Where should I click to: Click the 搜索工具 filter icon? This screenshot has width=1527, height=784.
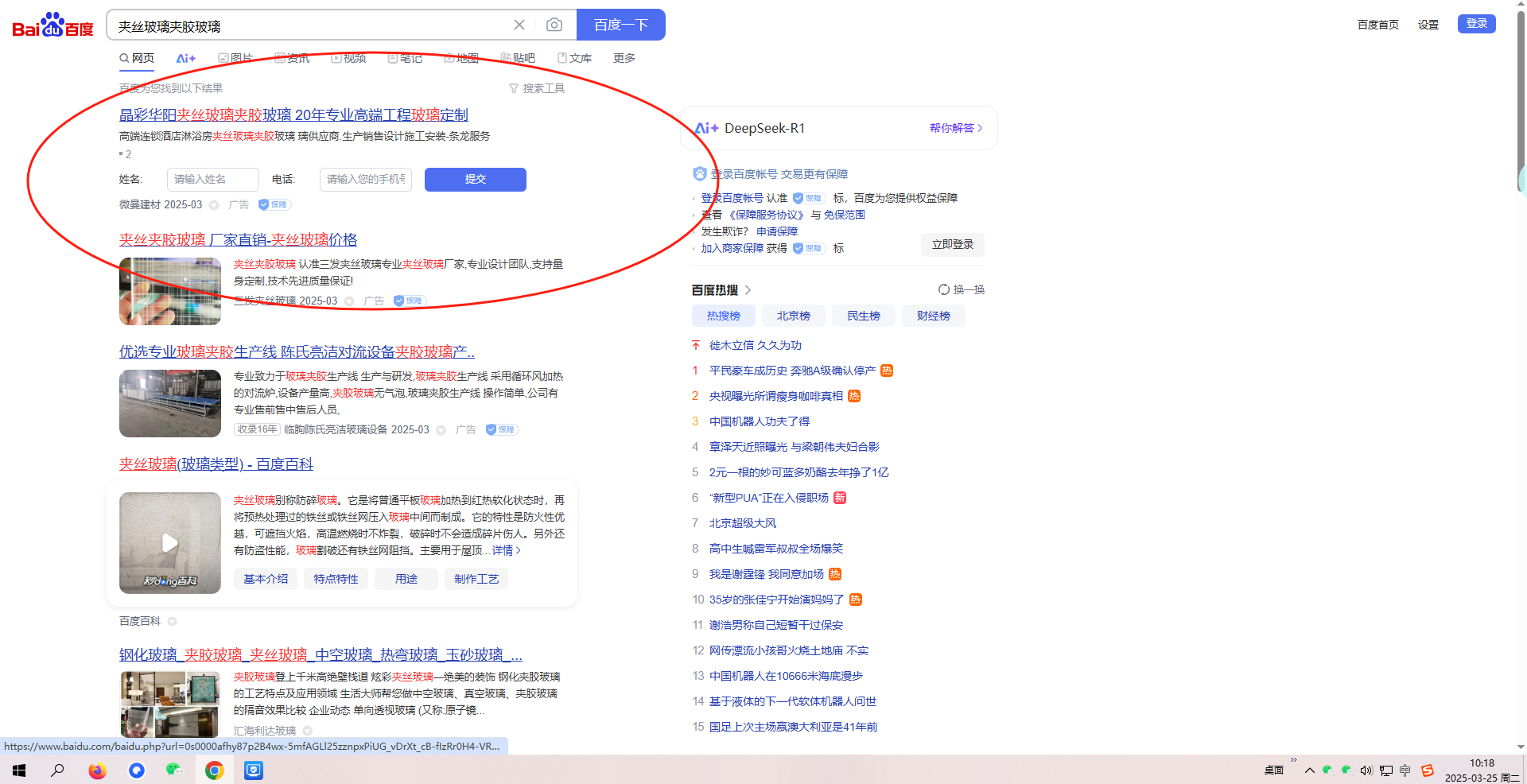pos(514,88)
